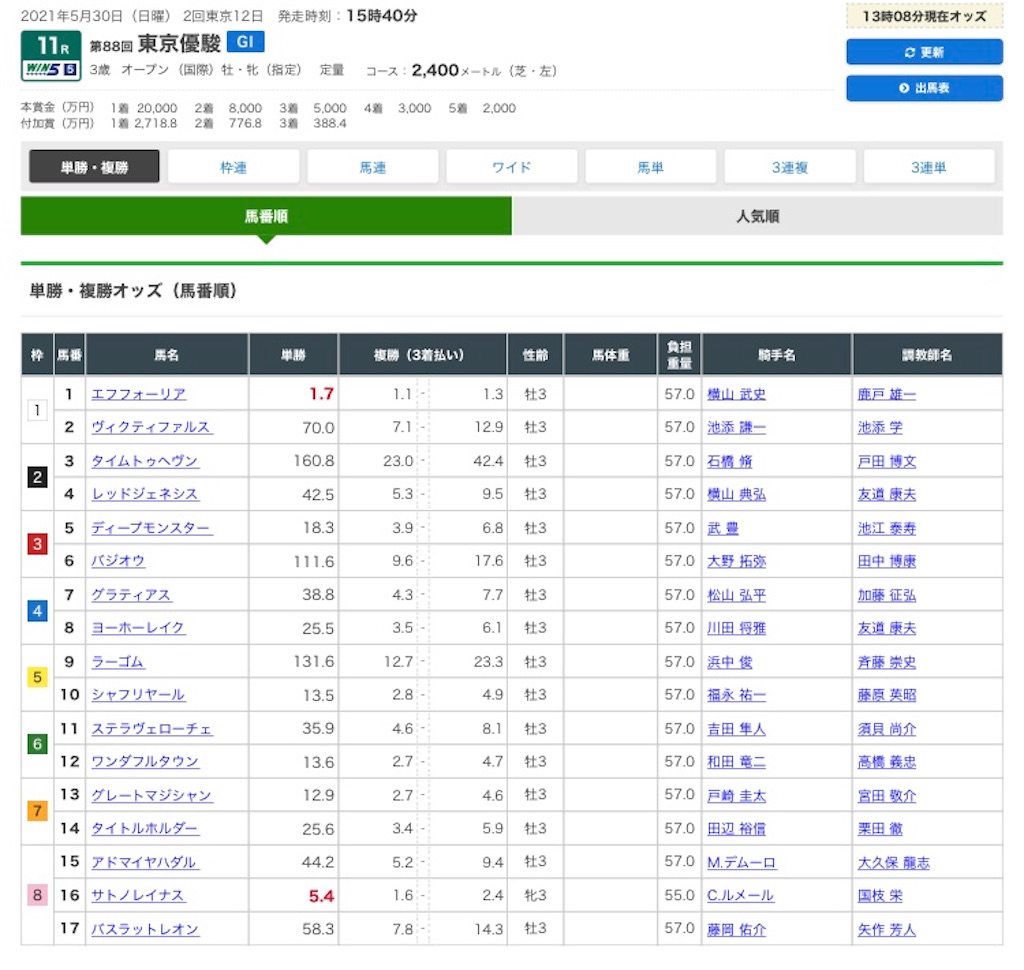Image resolution: width=1024 pixels, height=970 pixels.
Task: Switch to the 枠連 tab
Action: pyautogui.click(x=233, y=167)
